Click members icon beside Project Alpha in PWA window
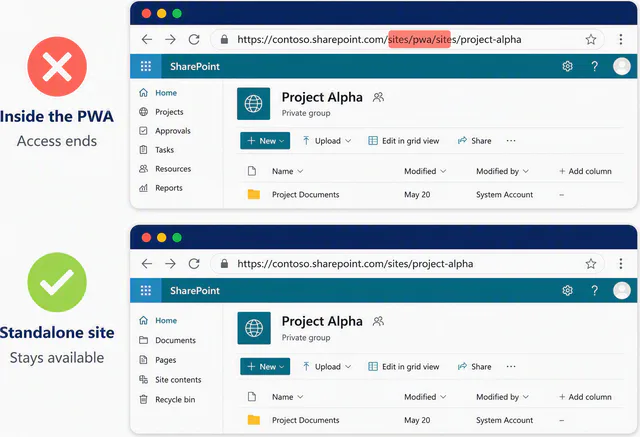This screenshot has width=640, height=437. coord(378,97)
